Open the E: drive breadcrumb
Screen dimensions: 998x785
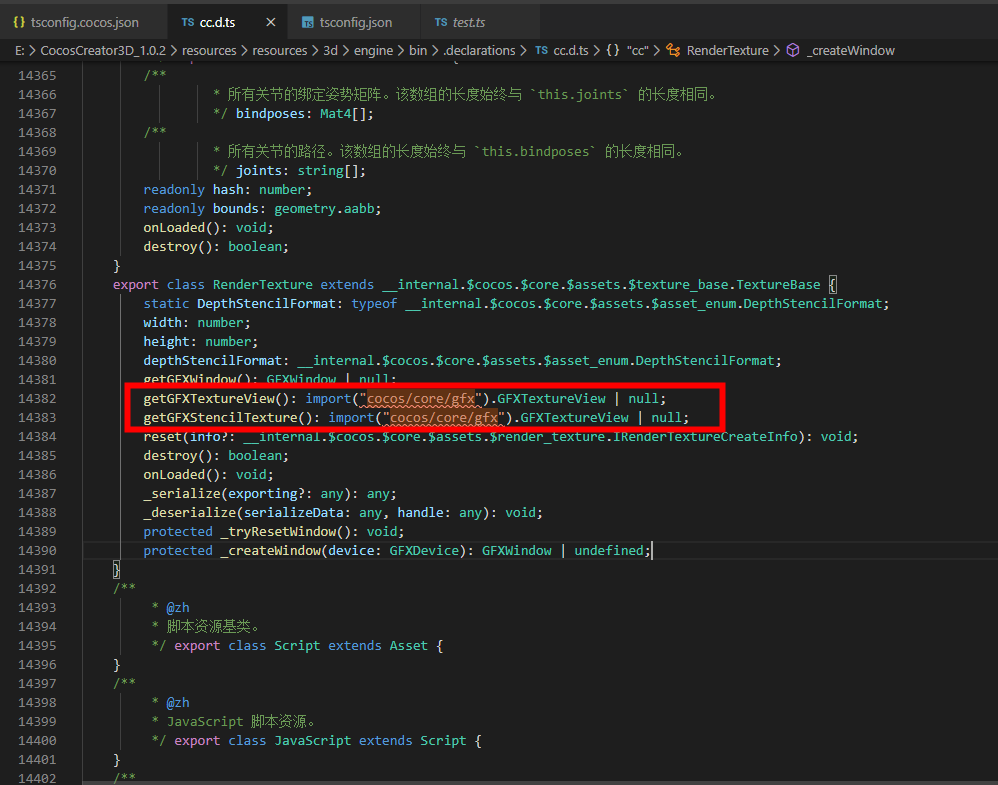click(19, 50)
